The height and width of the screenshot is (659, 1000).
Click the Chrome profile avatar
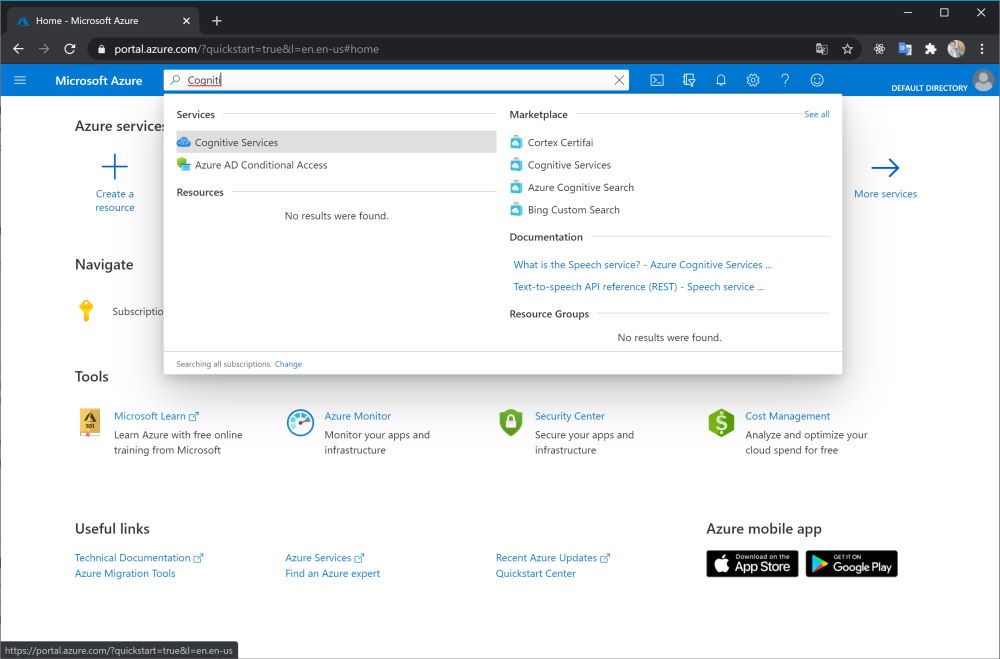coord(956,49)
